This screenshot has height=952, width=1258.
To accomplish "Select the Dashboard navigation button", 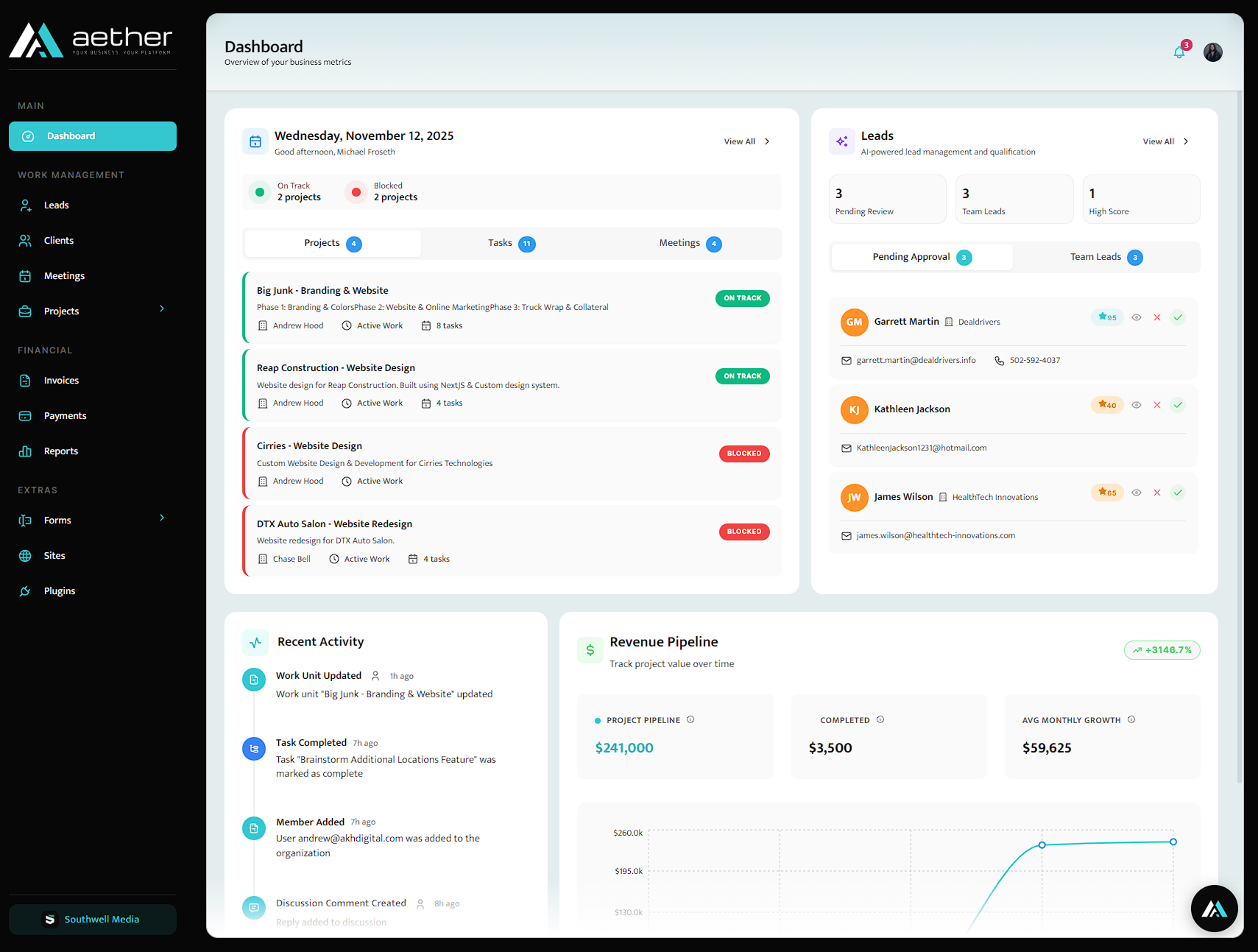I will (92, 135).
